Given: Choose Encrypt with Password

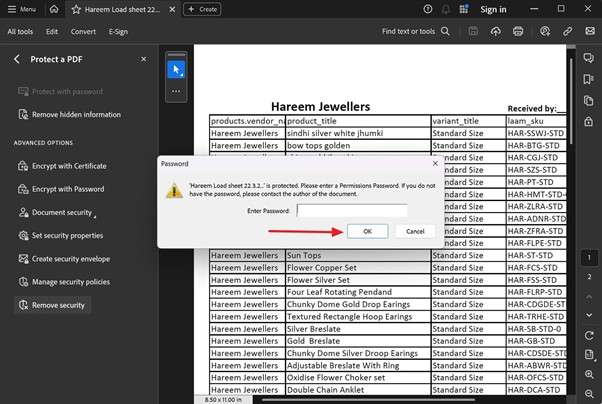Looking at the screenshot, I should pyautogui.click(x=61, y=189).
